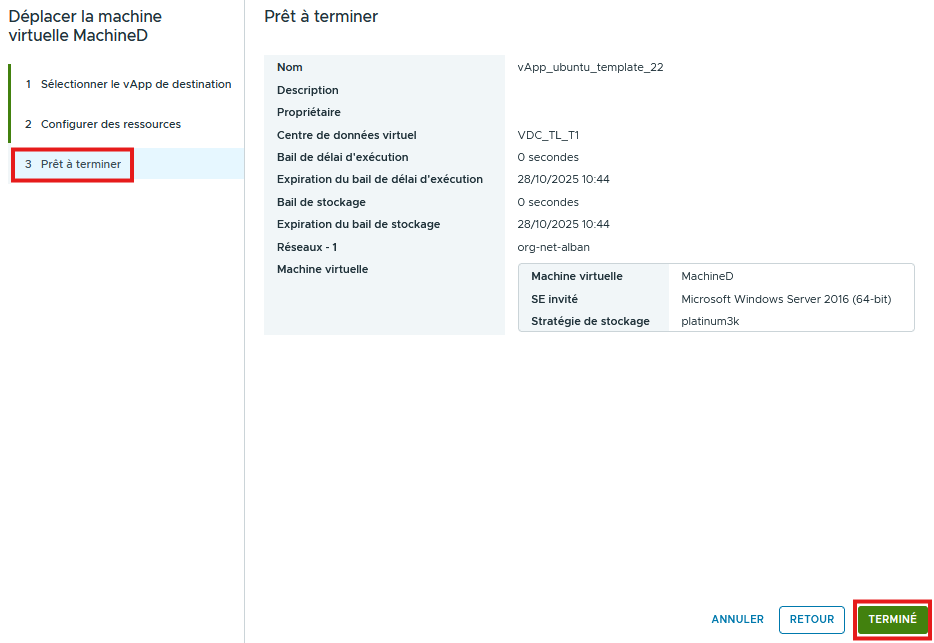This screenshot has height=643, width=934.
Task: Click the MachineD virtual machine name value
Action: pos(708,276)
